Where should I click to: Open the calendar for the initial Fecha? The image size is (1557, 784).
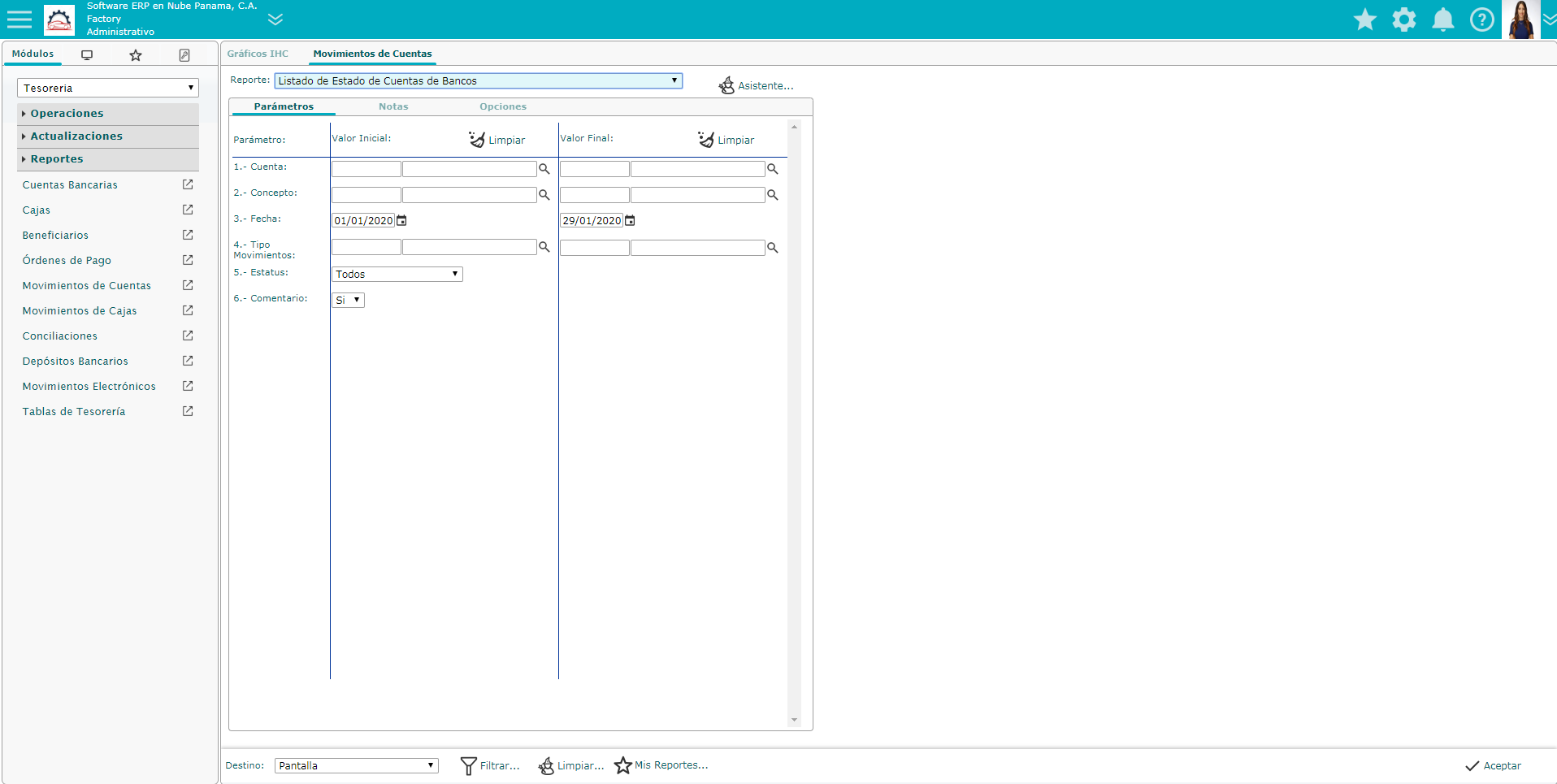click(x=401, y=221)
